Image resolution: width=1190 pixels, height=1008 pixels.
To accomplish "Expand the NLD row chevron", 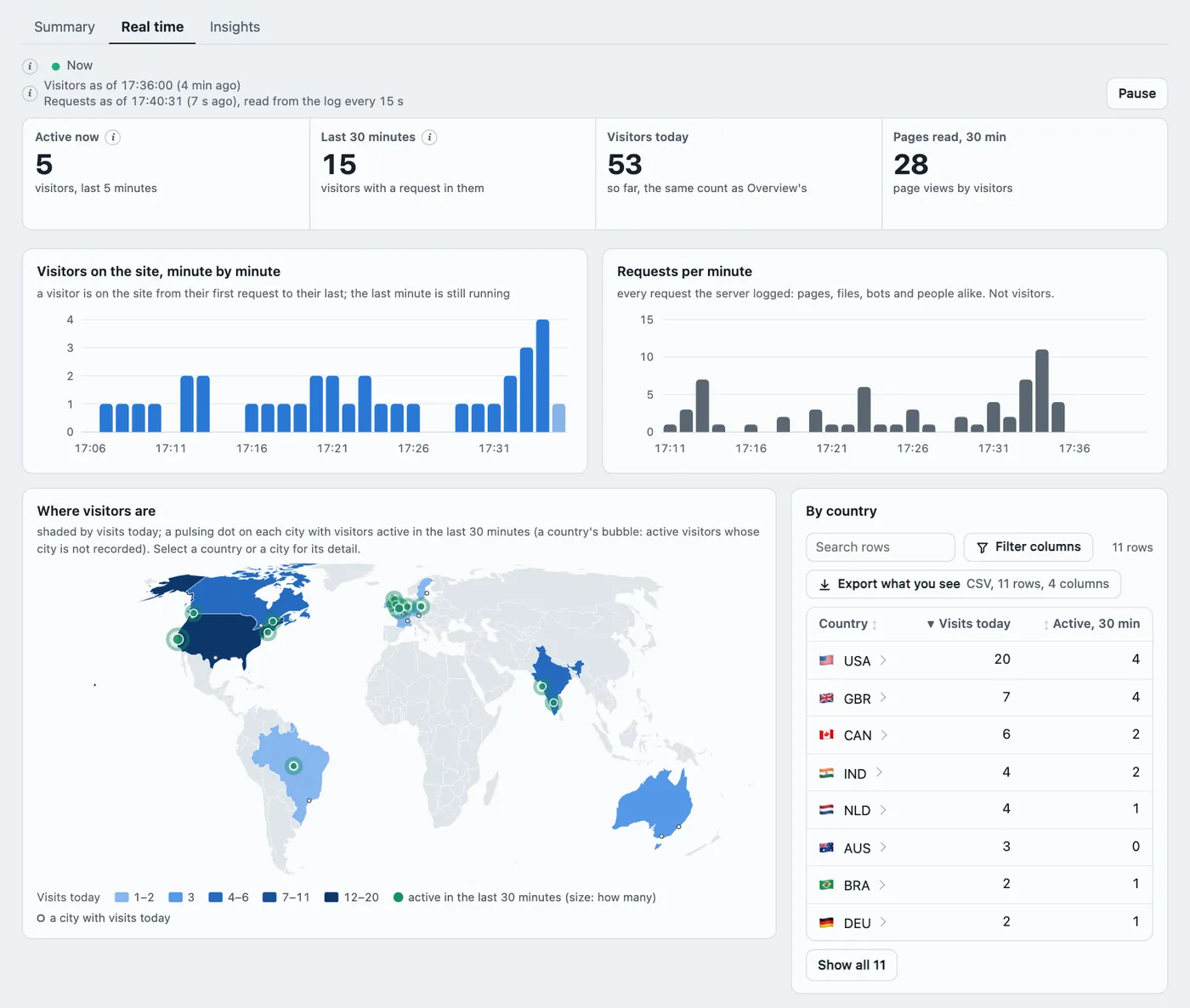I will [883, 810].
